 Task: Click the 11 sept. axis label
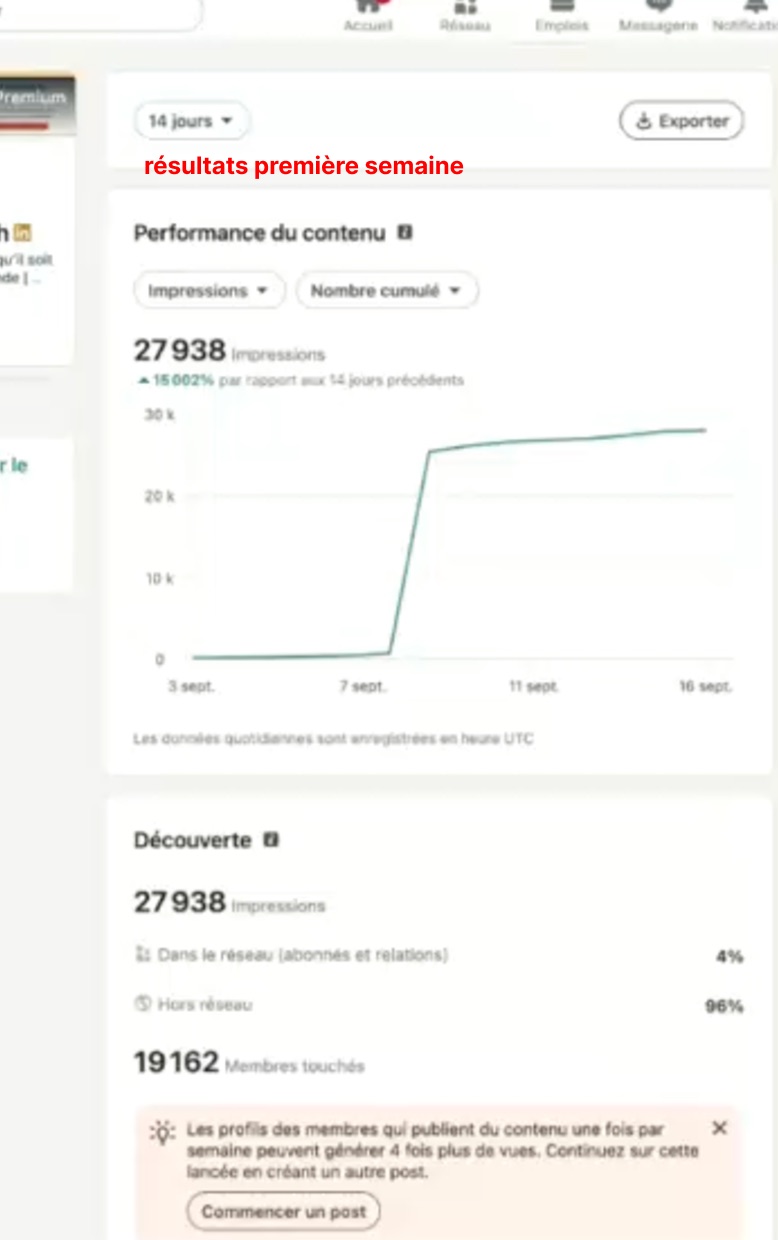(534, 687)
